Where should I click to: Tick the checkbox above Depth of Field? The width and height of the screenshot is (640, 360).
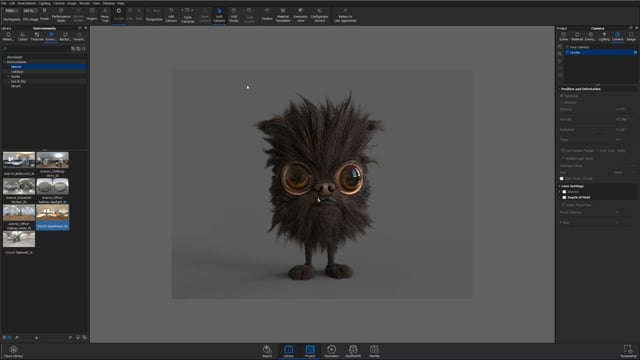point(564,192)
